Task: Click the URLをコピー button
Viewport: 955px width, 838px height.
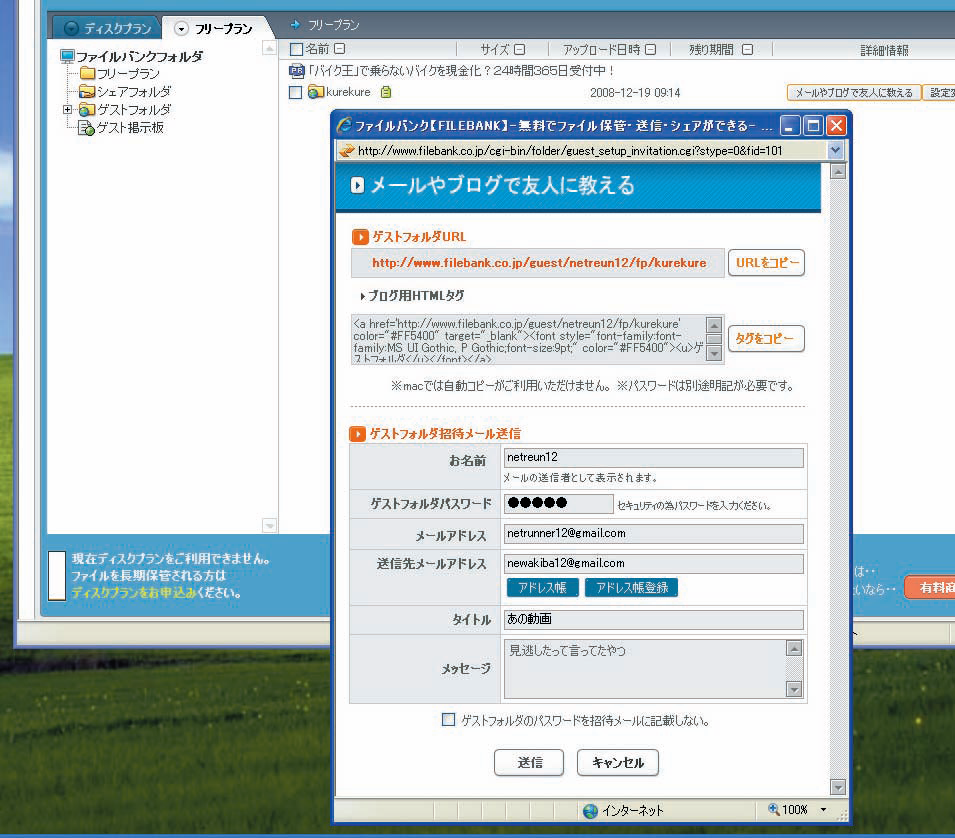Action: [x=766, y=263]
